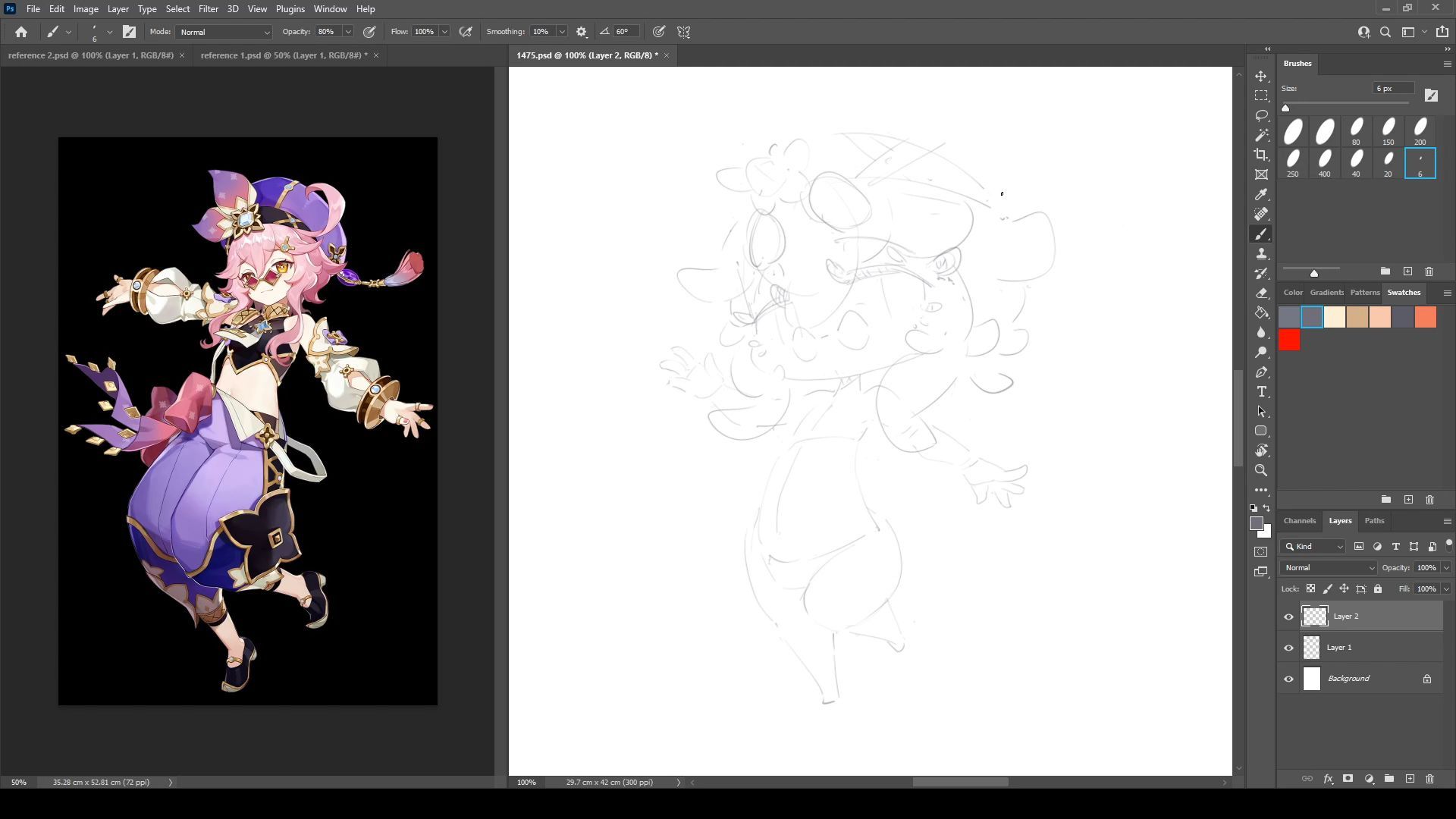Select the Brush tool in toolbar
The height and width of the screenshot is (819, 1456).
[1261, 234]
